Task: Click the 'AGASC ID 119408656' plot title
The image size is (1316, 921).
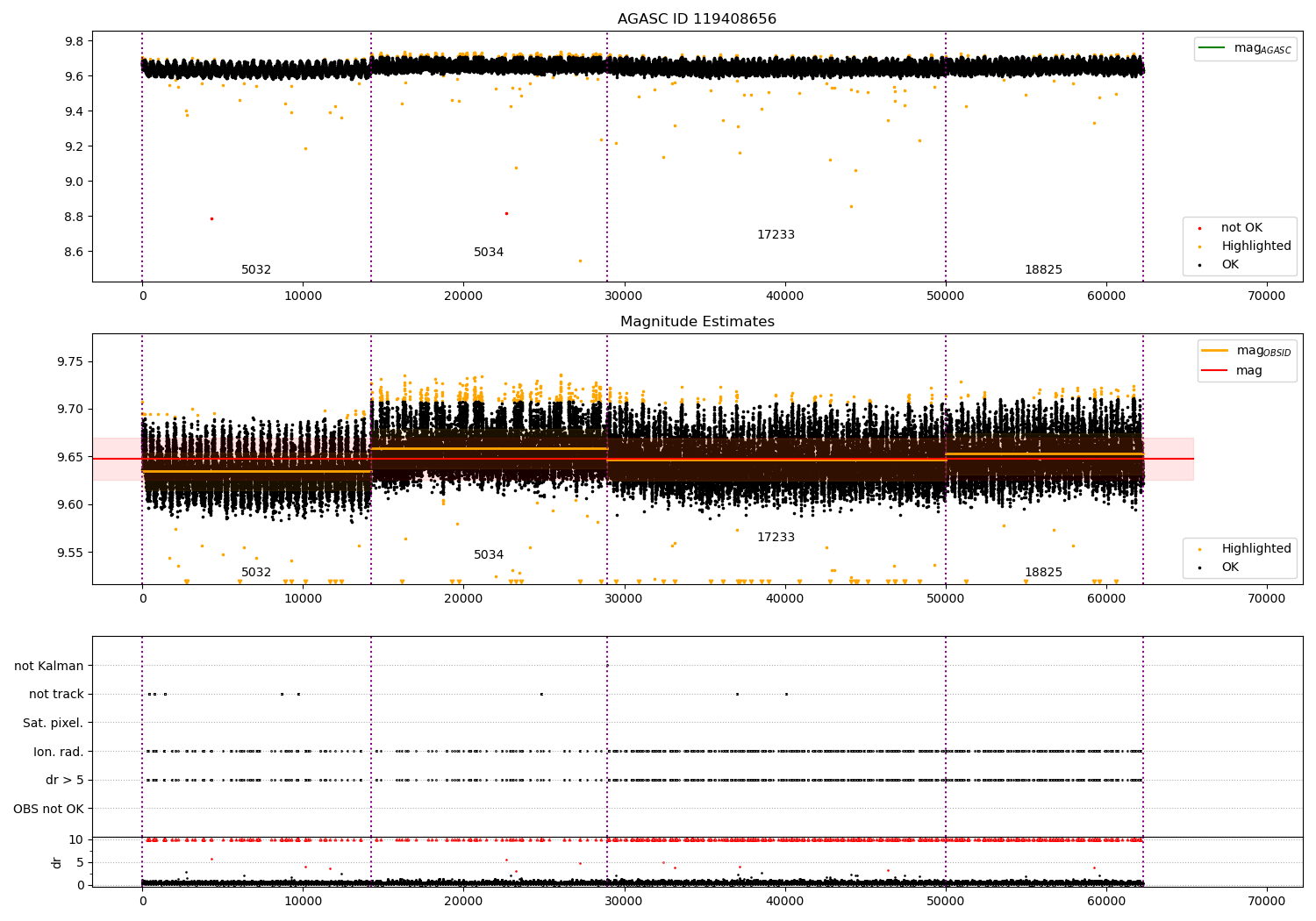Action: coord(697,19)
